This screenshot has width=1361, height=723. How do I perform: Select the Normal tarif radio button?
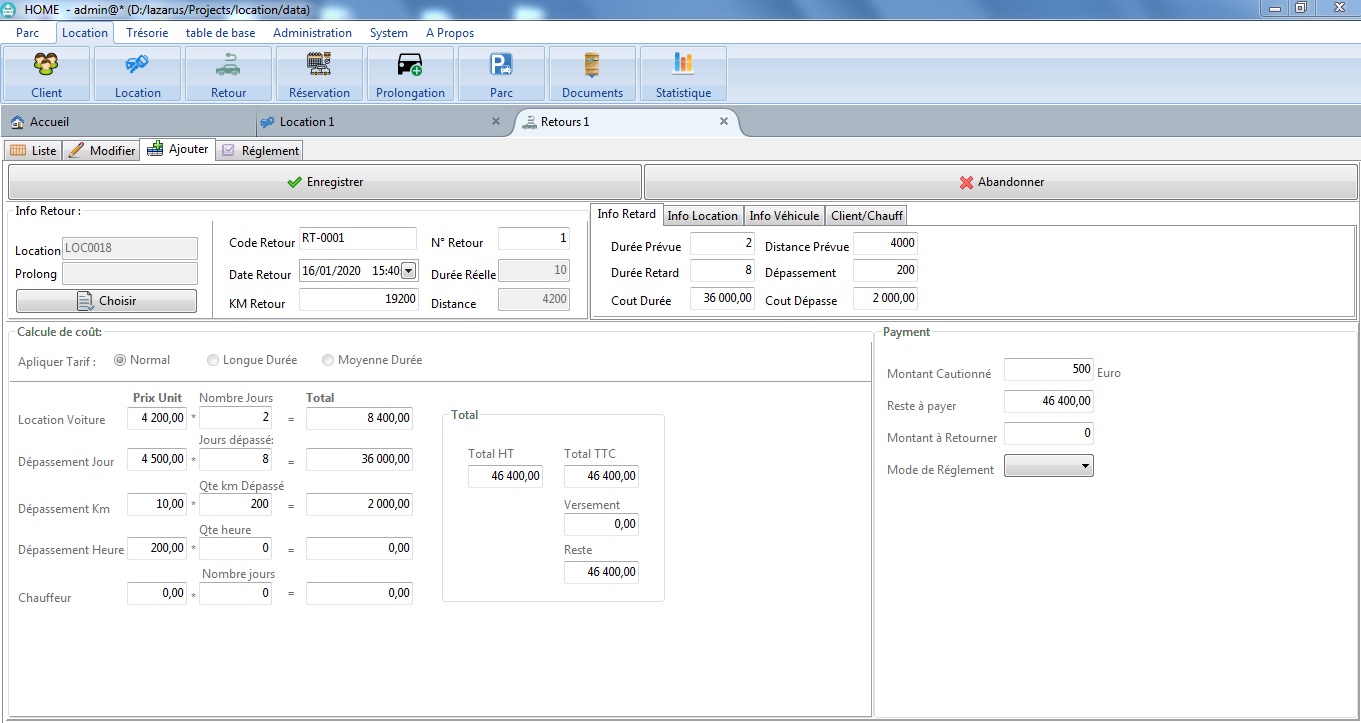[121, 360]
